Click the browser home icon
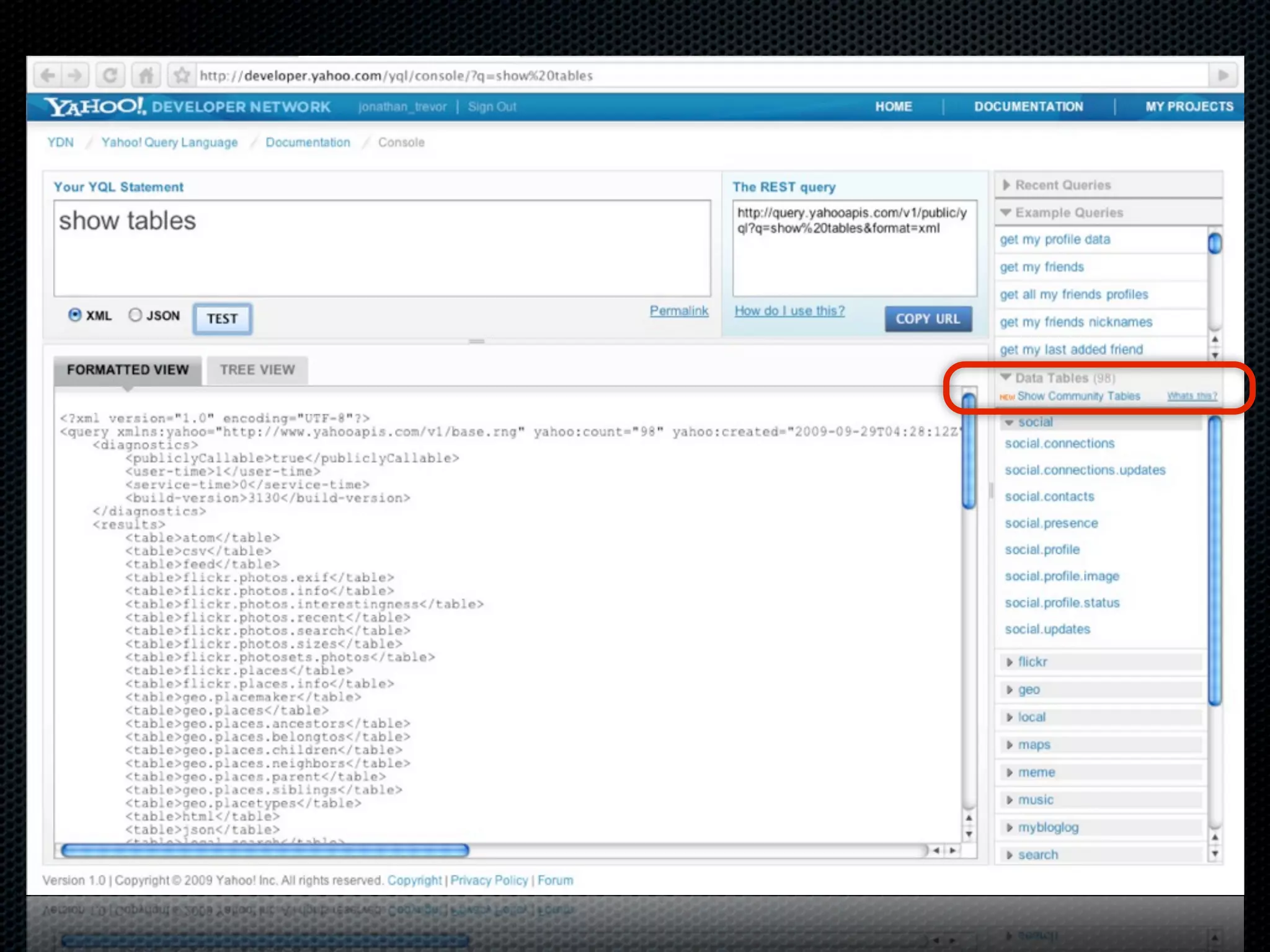 [146, 76]
